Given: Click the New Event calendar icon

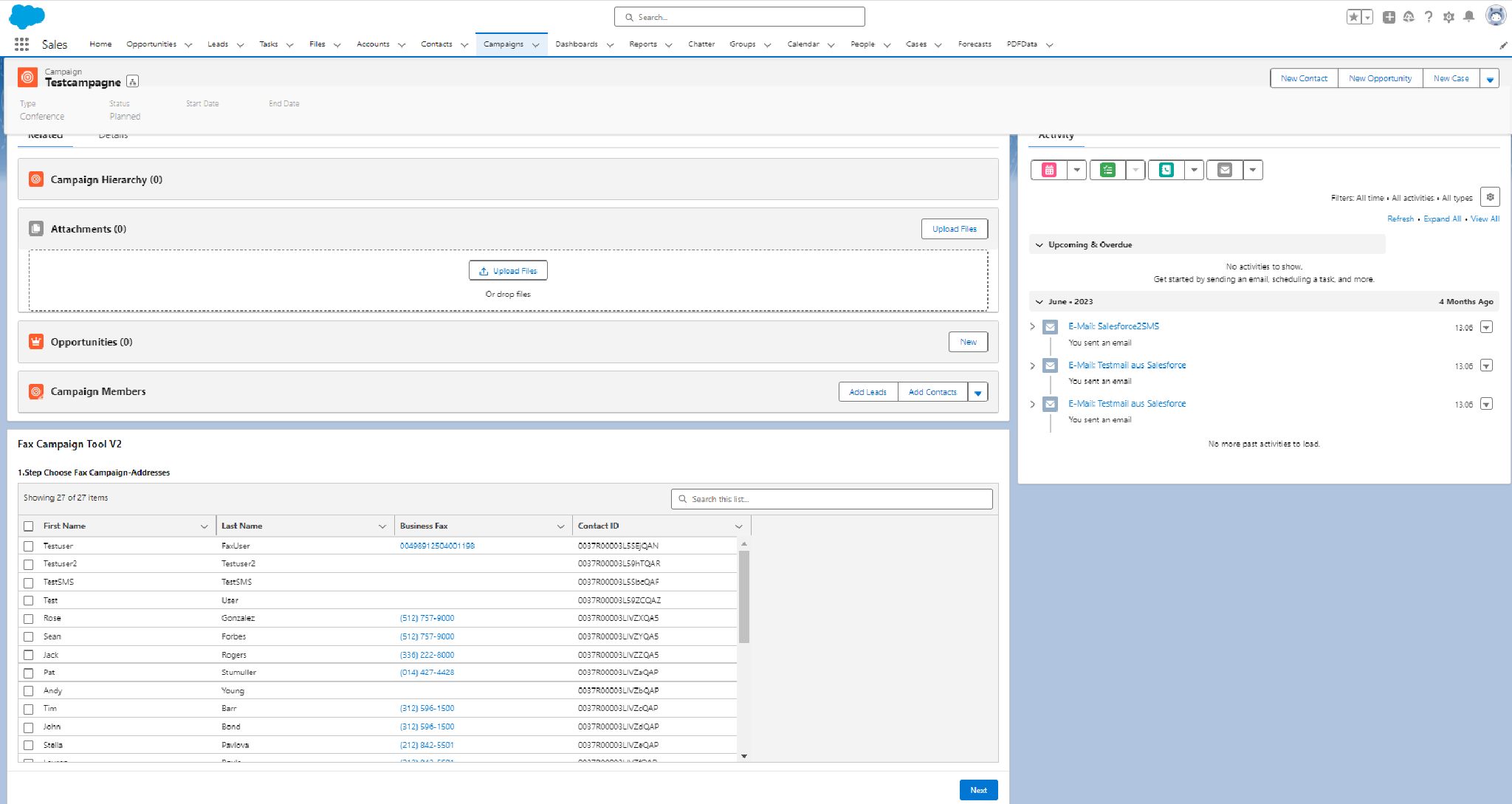Looking at the screenshot, I should 1049,170.
